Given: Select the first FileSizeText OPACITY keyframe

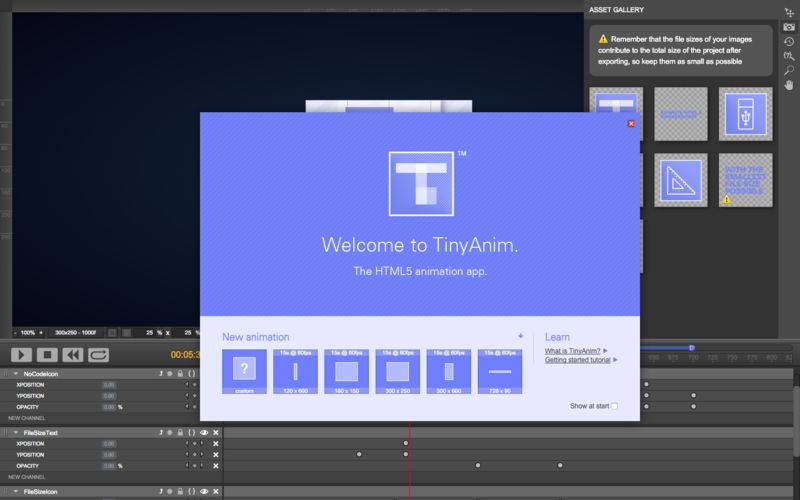Looking at the screenshot, I should (478, 465).
